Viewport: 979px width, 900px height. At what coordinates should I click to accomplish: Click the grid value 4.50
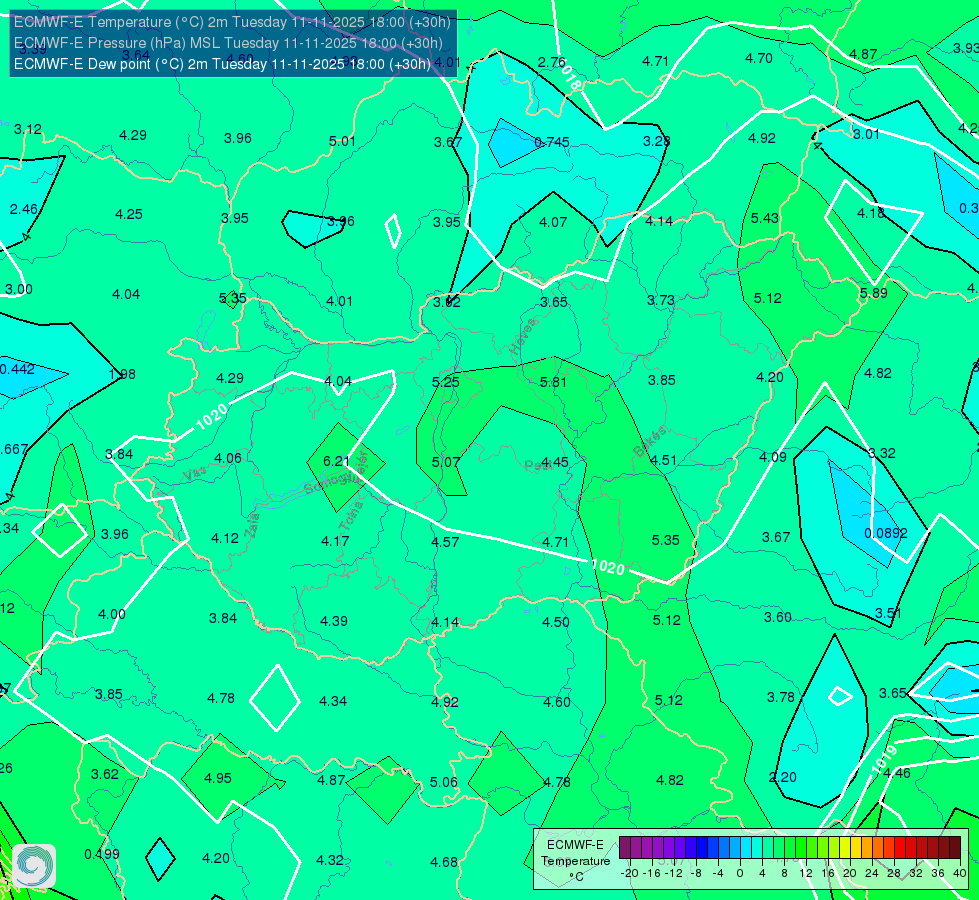(x=556, y=622)
